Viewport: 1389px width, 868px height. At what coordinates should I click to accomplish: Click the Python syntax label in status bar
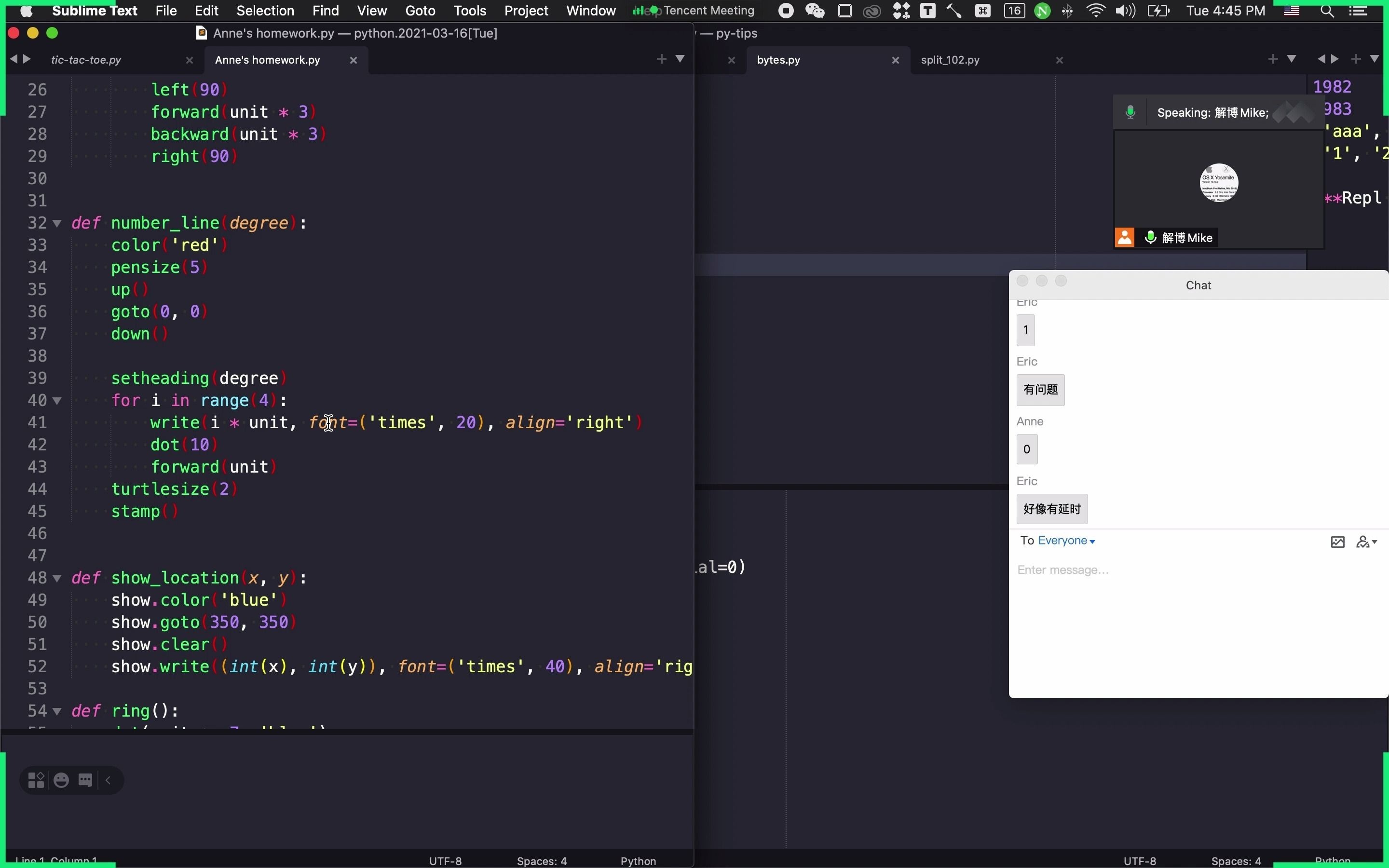click(x=638, y=861)
